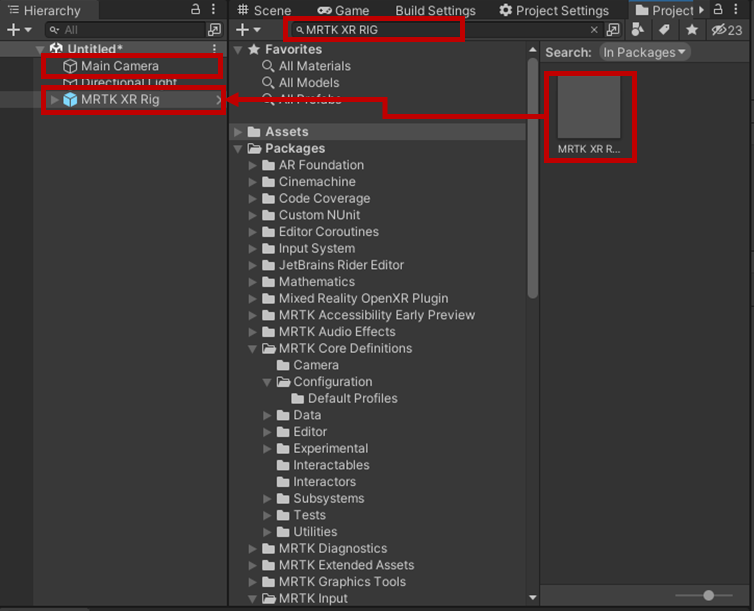This screenshot has height=611, width=754.
Task: Select the Interactors folder icon
Action: (x=283, y=482)
